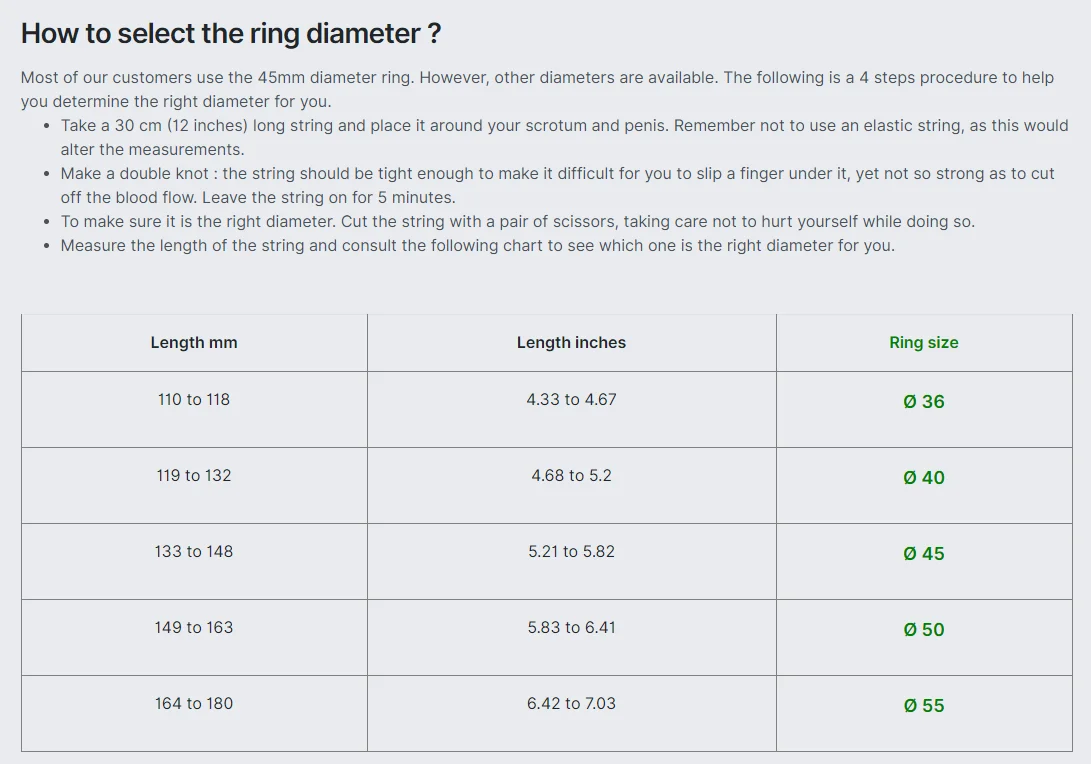Click the "Ø 55" ring size value
The height and width of the screenshot is (764, 1091).
[x=923, y=705]
